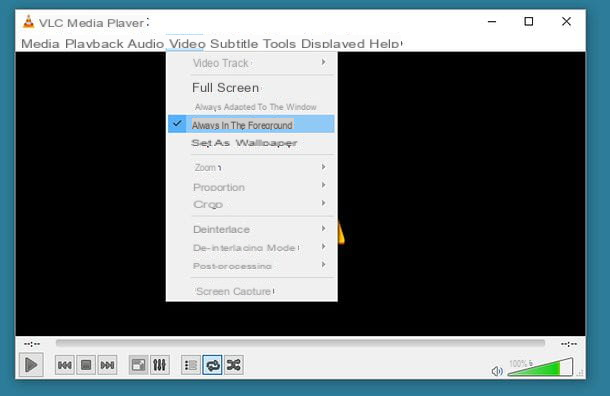Skip to previous track button
The height and width of the screenshot is (396, 610).
tap(65, 365)
